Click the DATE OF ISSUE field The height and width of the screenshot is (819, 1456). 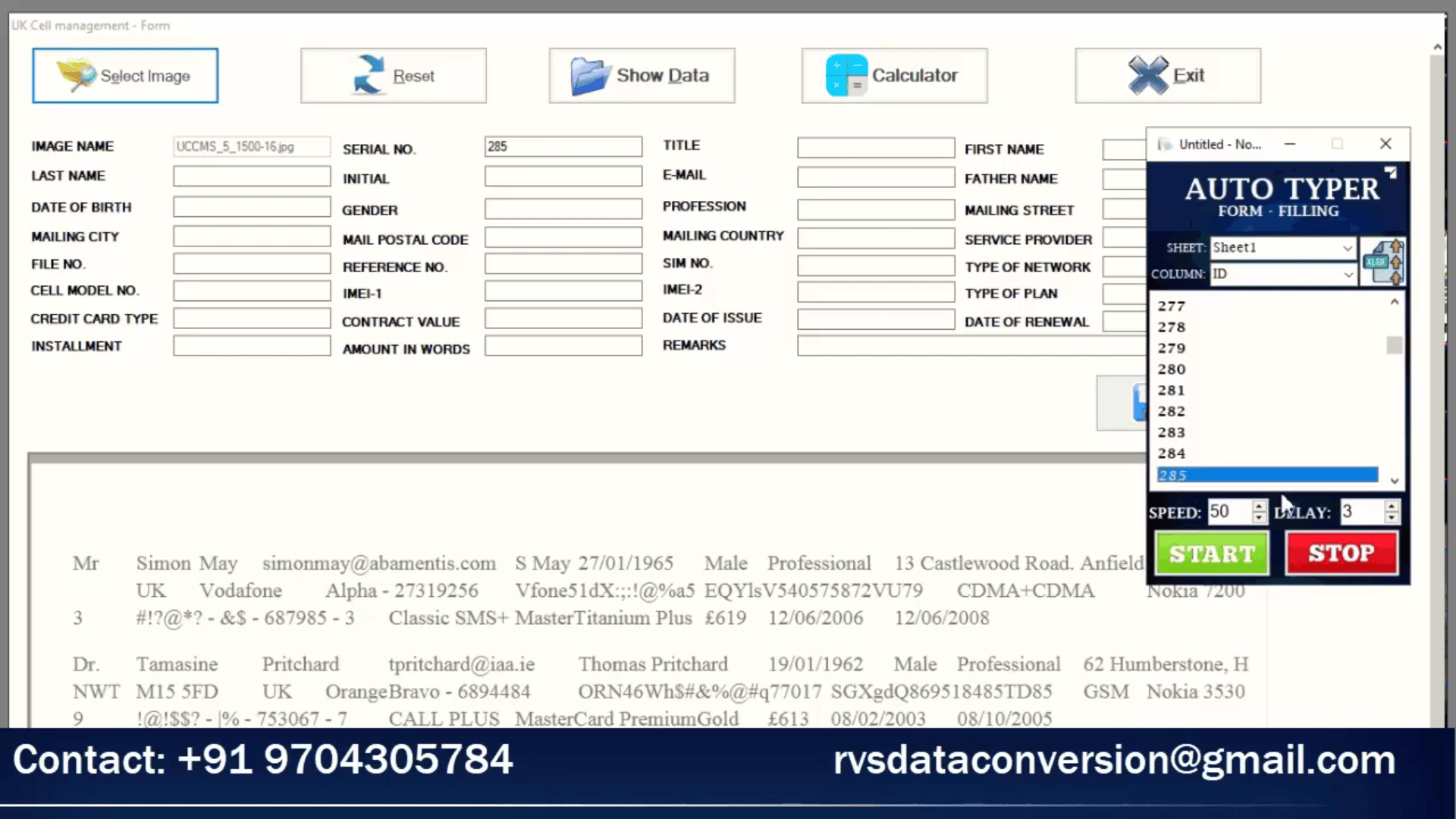tap(876, 319)
